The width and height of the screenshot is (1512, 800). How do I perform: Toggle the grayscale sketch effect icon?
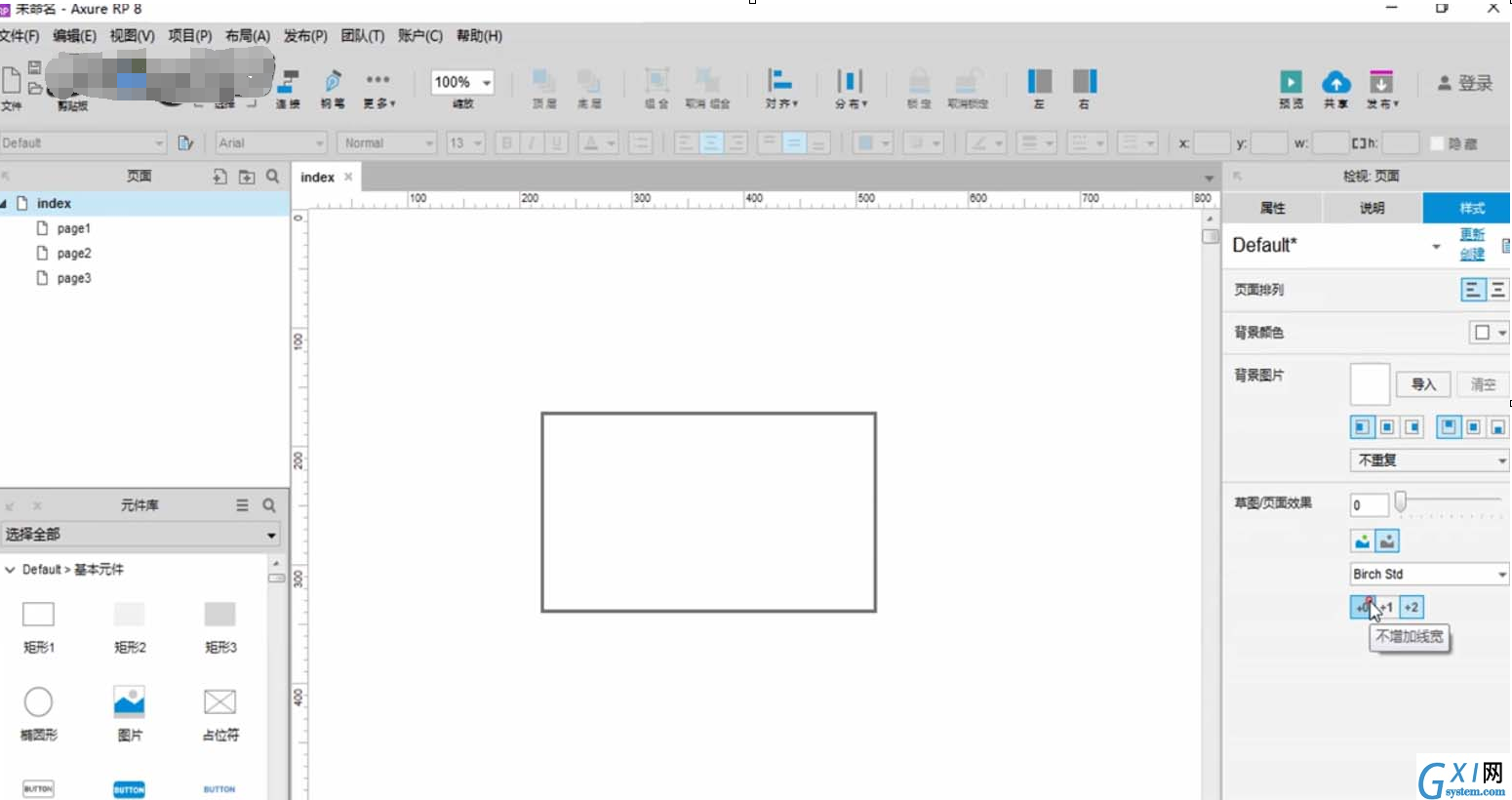coord(1387,540)
